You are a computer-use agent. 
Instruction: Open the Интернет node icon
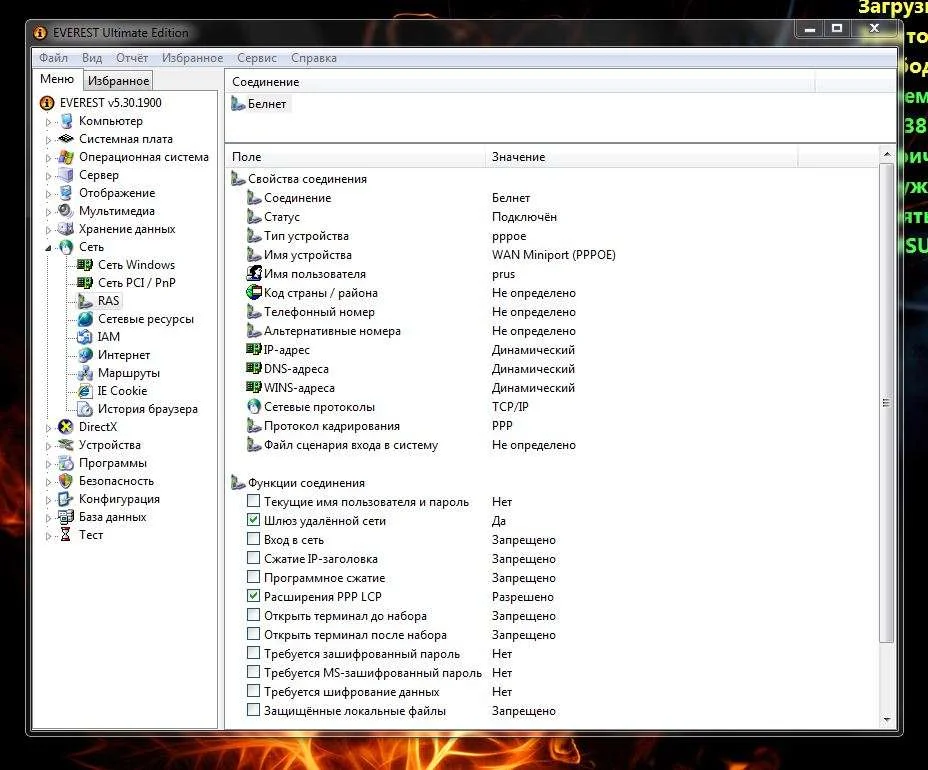pyautogui.click(x=85, y=355)
